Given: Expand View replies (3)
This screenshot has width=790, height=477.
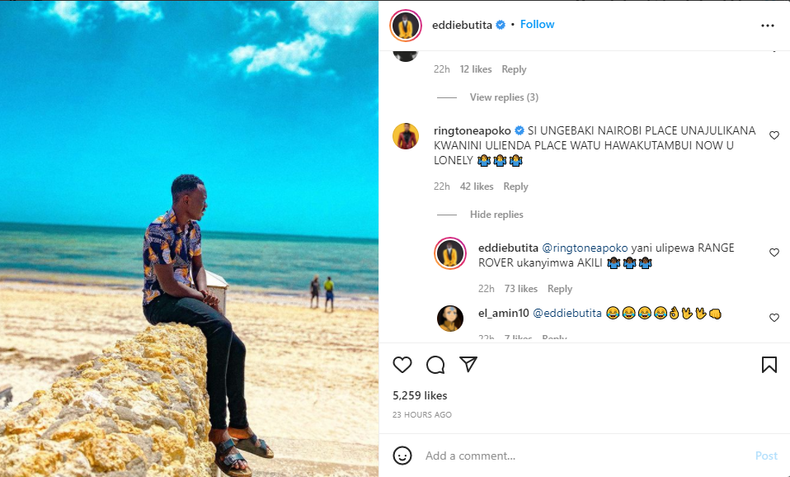Looking at the screenshot, I should click(x=504, y=97).
